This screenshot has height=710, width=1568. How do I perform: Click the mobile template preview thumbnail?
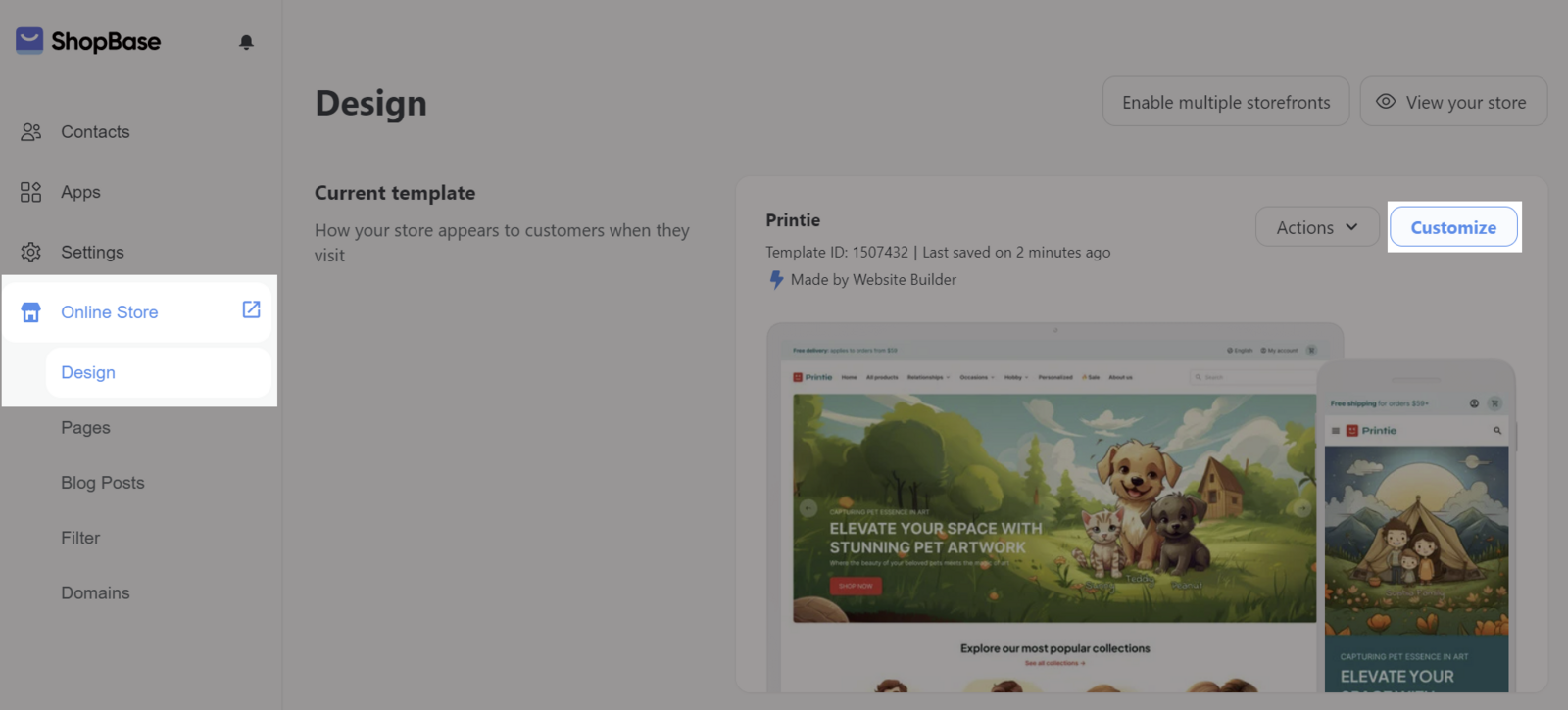(x=1416, y=527)
